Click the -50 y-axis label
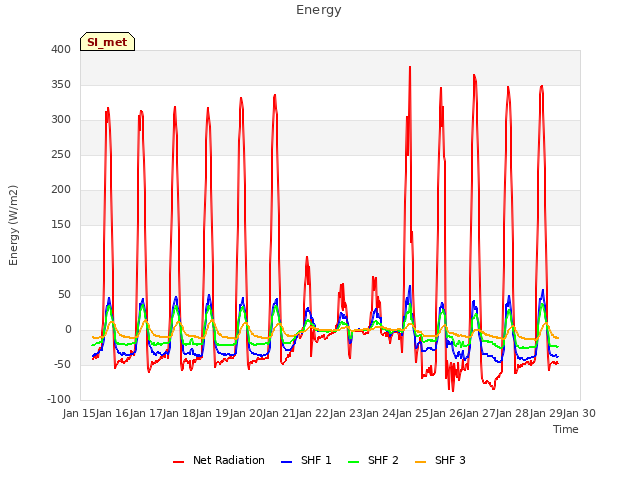 (62, 364)
